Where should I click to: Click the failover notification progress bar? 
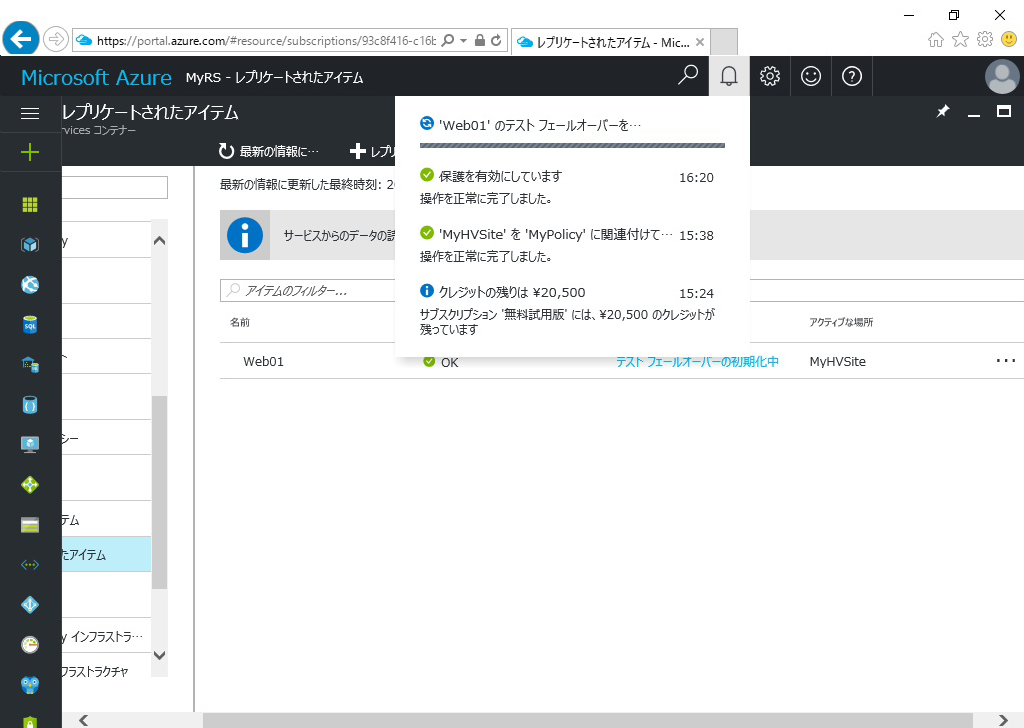[x=572, y=146]
